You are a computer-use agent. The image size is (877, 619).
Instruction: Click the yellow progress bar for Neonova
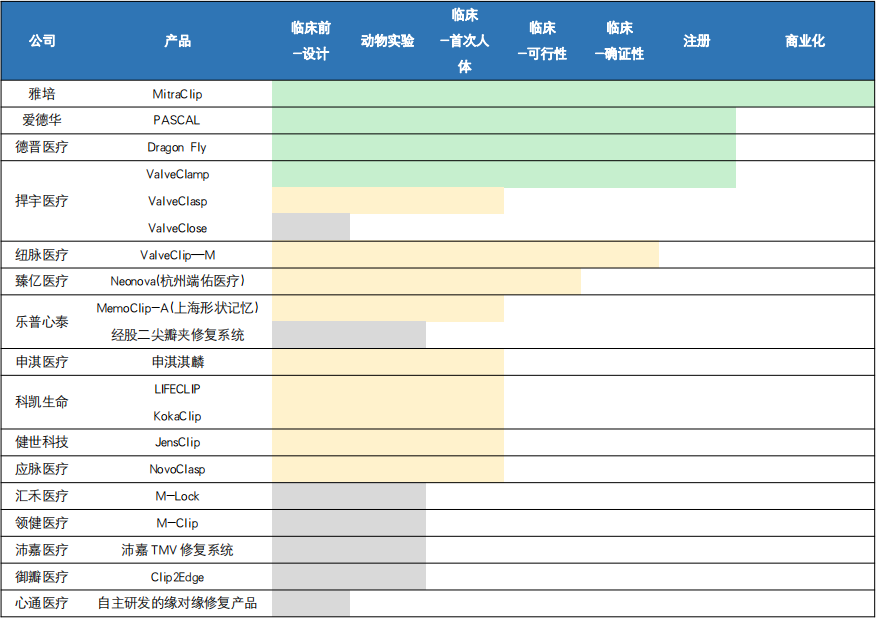[x=427, y=281]
